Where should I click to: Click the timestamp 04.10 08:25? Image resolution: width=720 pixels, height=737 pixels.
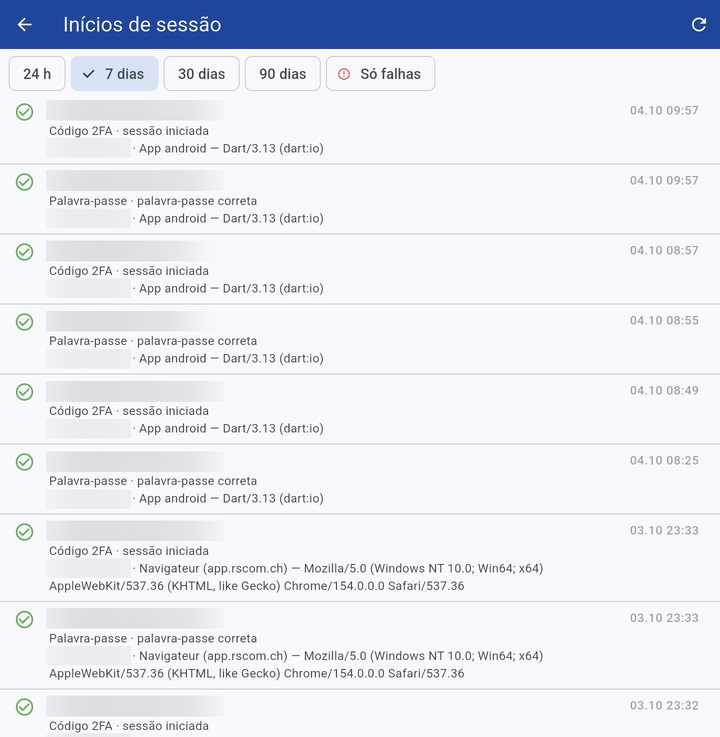[664, 461]
